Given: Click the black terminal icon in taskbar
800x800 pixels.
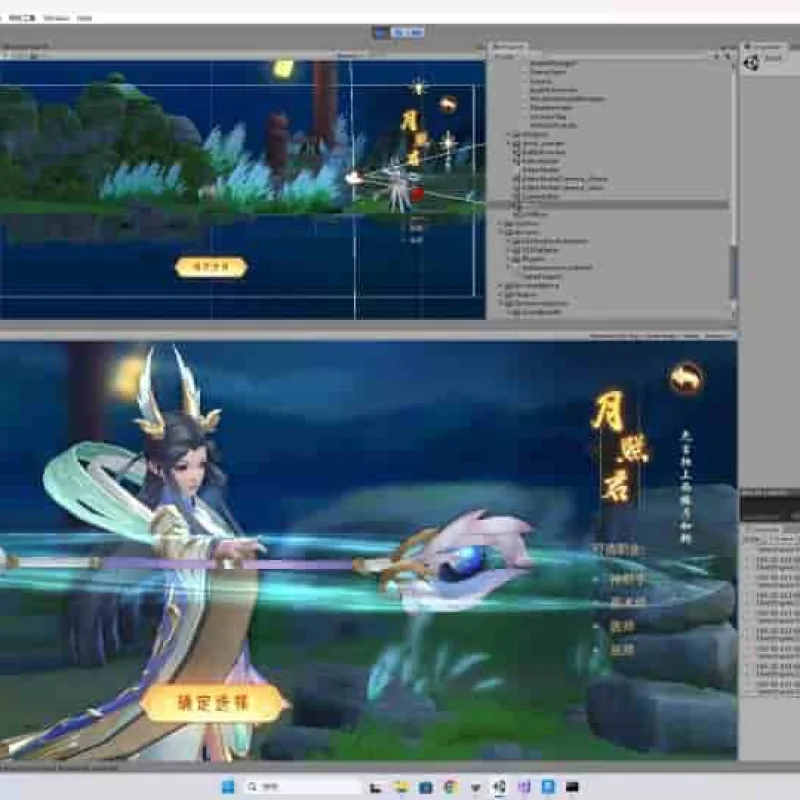Looking at the screenshot, I should coord(572,787).
